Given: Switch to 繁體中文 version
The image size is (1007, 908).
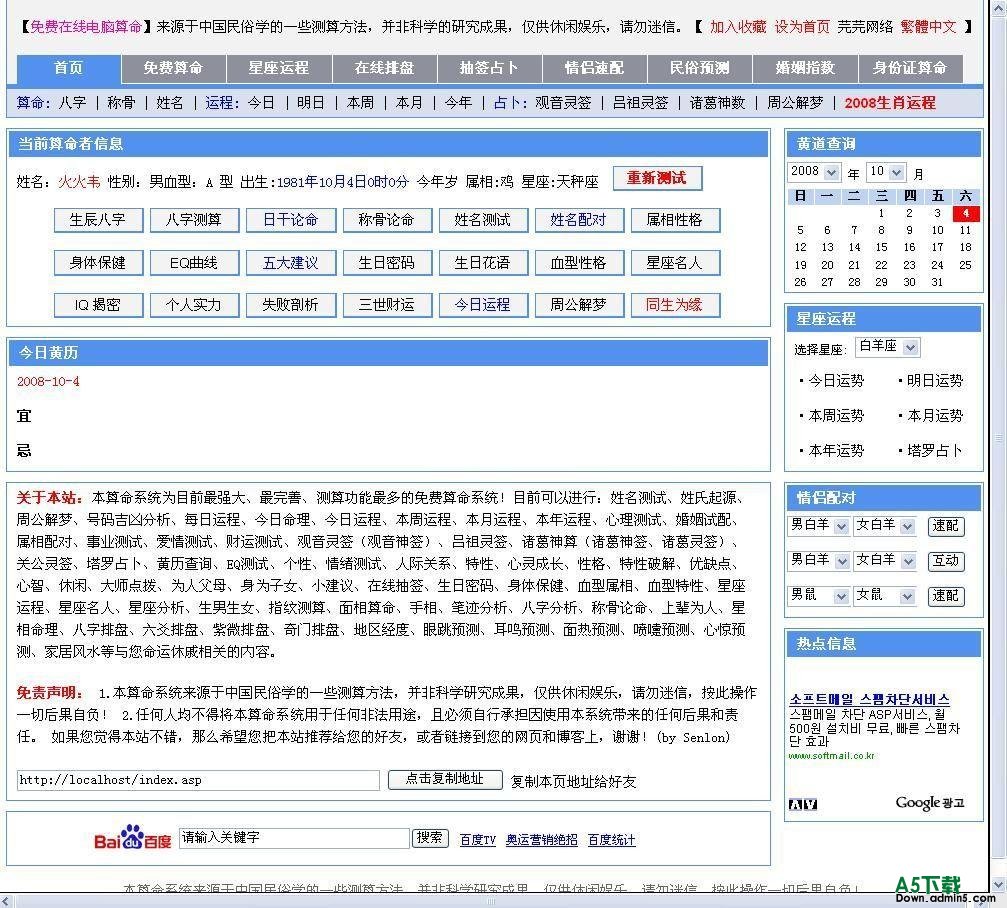Looking at the screenshot, I should pyautogui.click(x=928, y=27).
